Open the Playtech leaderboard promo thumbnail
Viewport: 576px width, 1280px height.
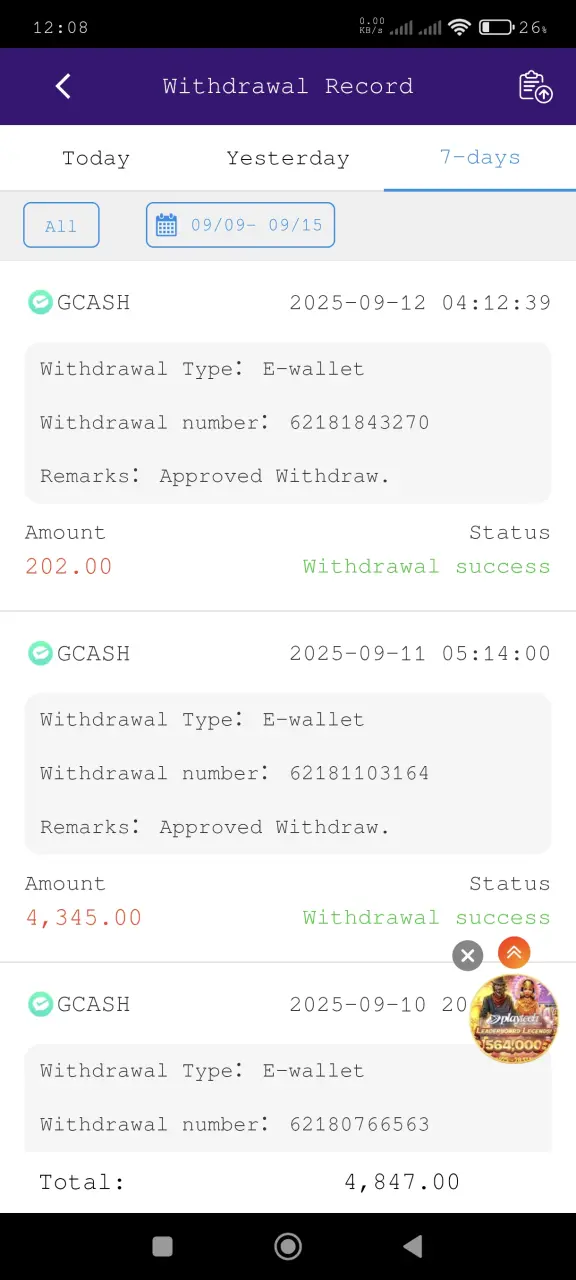514,1018
